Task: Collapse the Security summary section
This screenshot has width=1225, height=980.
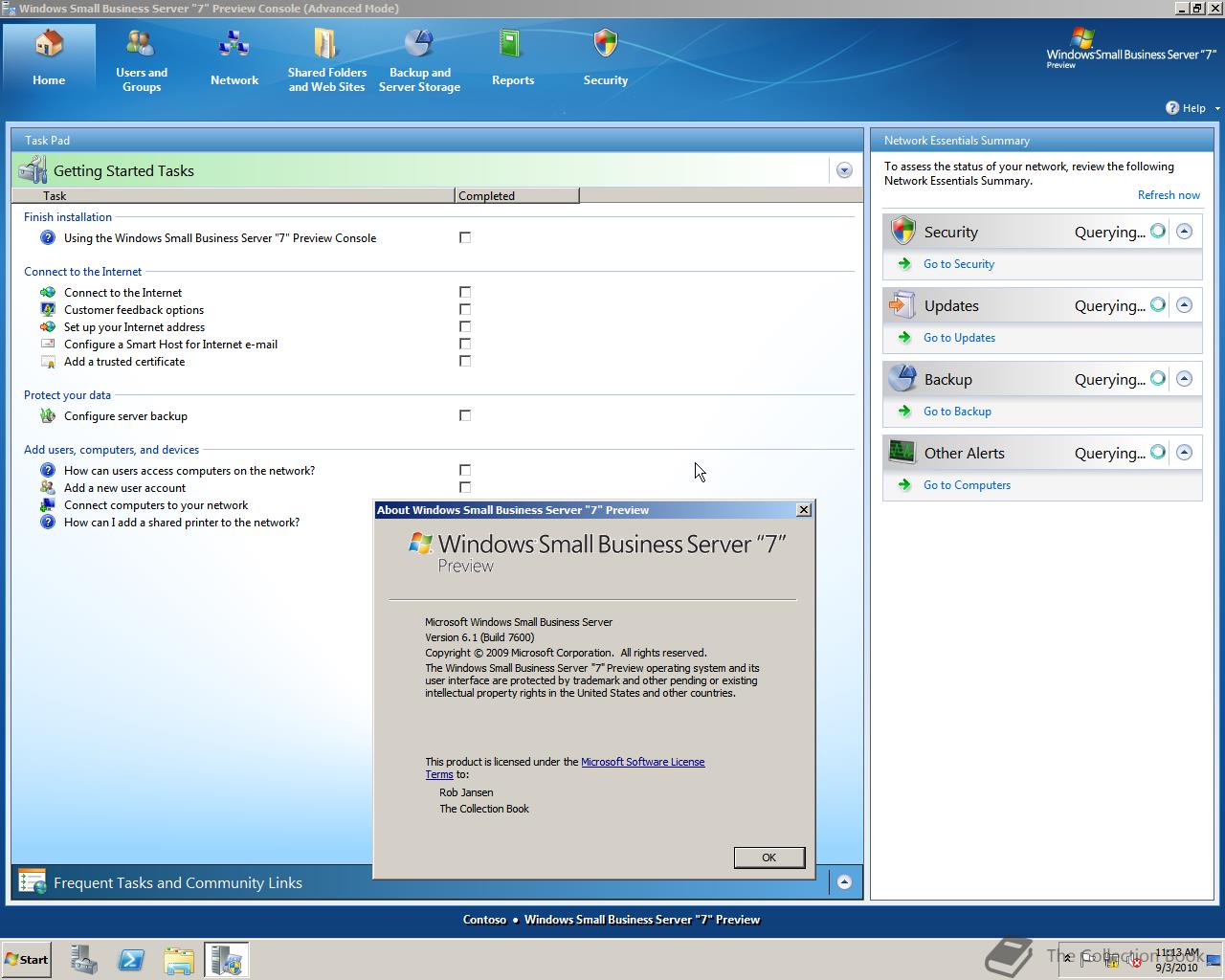Action: click(x=1184, y=231)
